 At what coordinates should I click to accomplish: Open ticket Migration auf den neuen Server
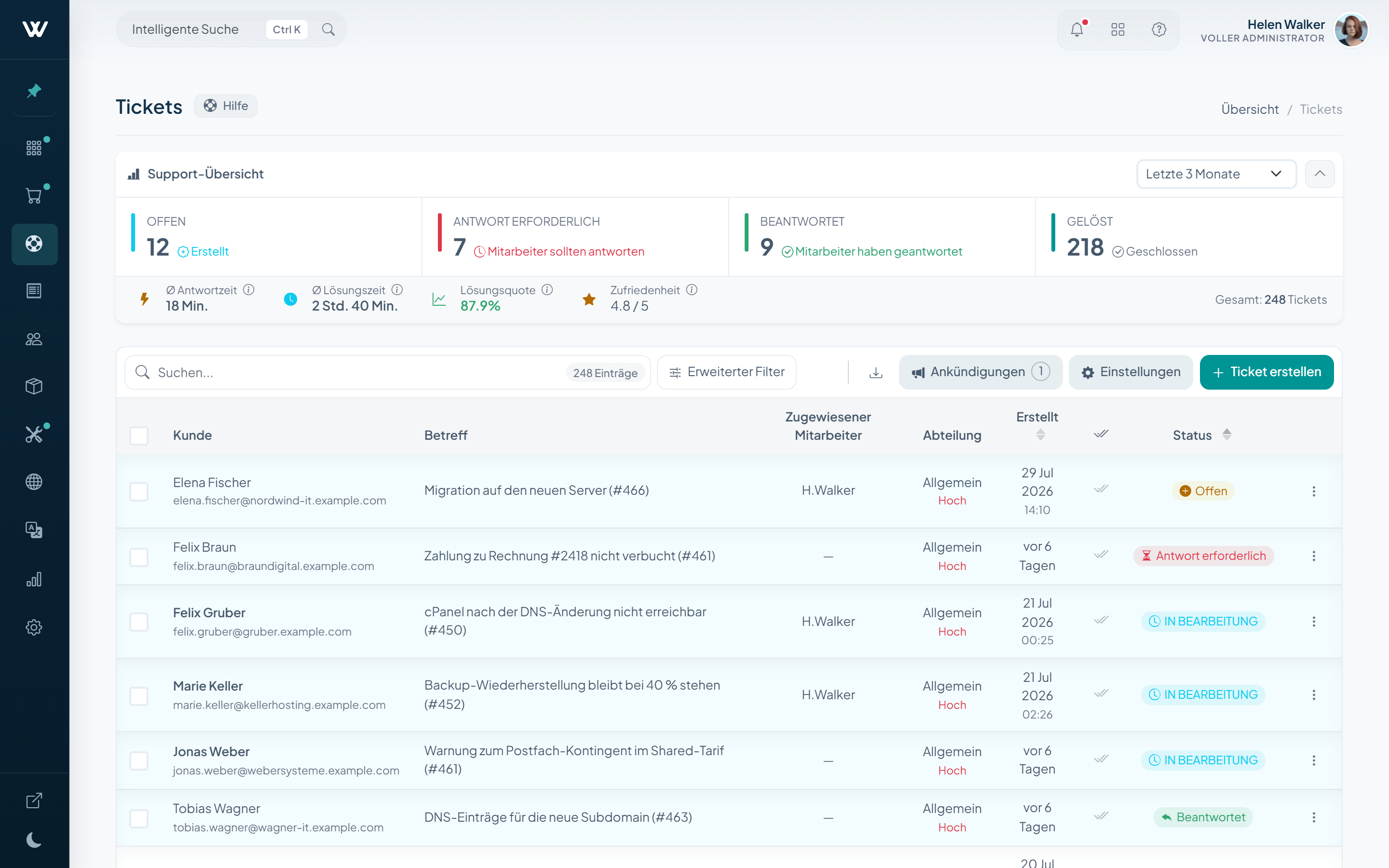coord(536,491)
